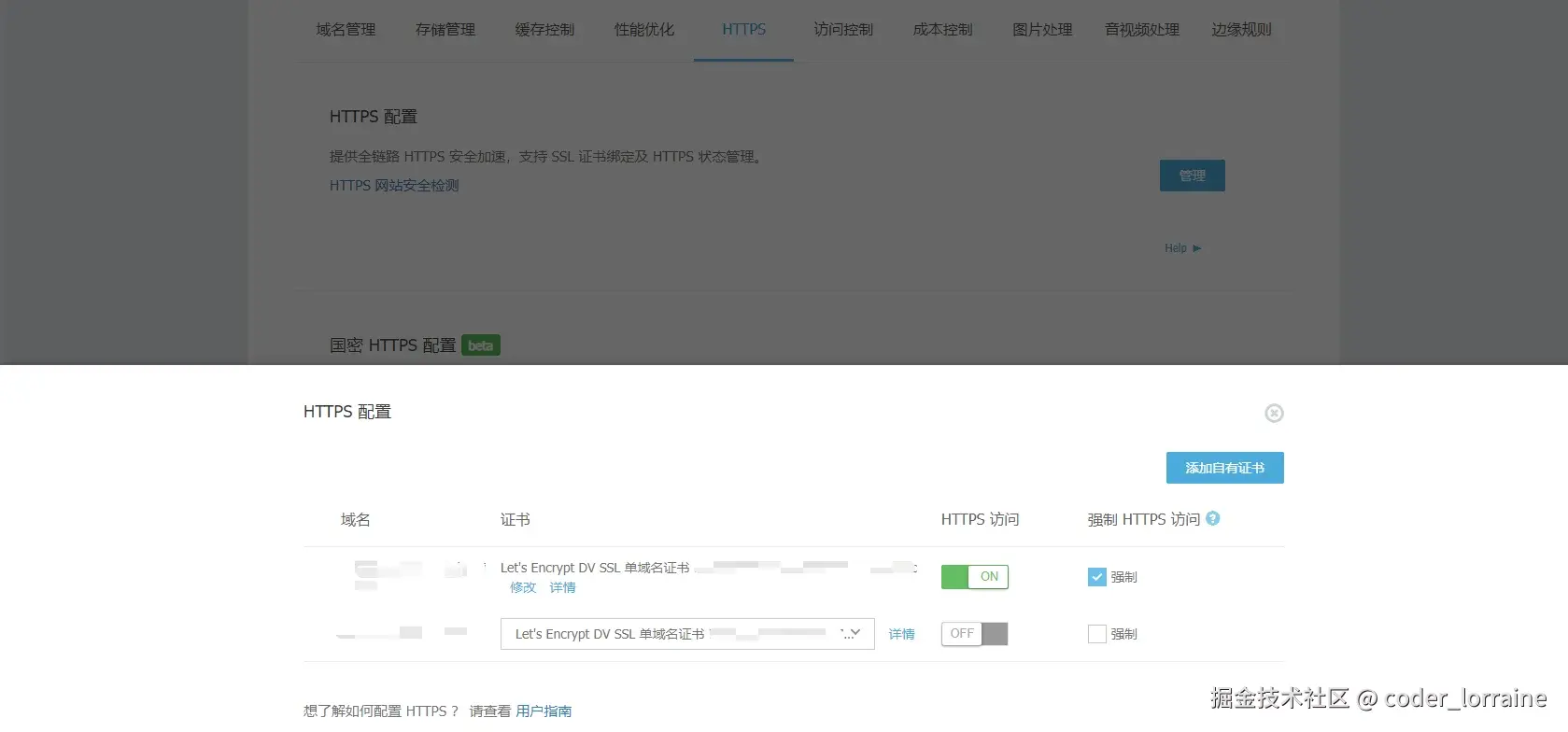Close the HTTPS 配置 dialog

(x=1274, y=413)
